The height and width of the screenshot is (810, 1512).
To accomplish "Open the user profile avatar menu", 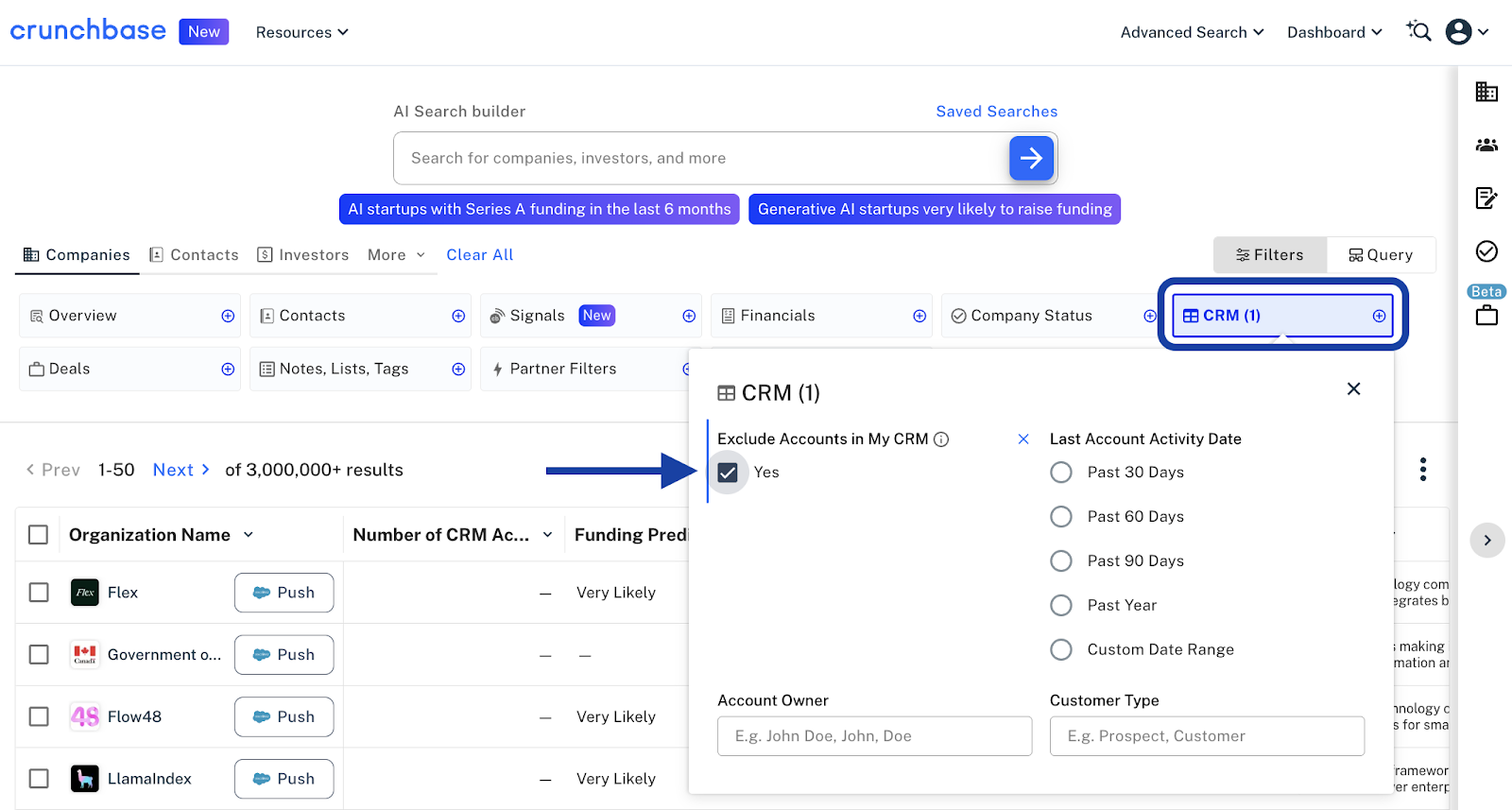I will click(x=1467, y=32).
